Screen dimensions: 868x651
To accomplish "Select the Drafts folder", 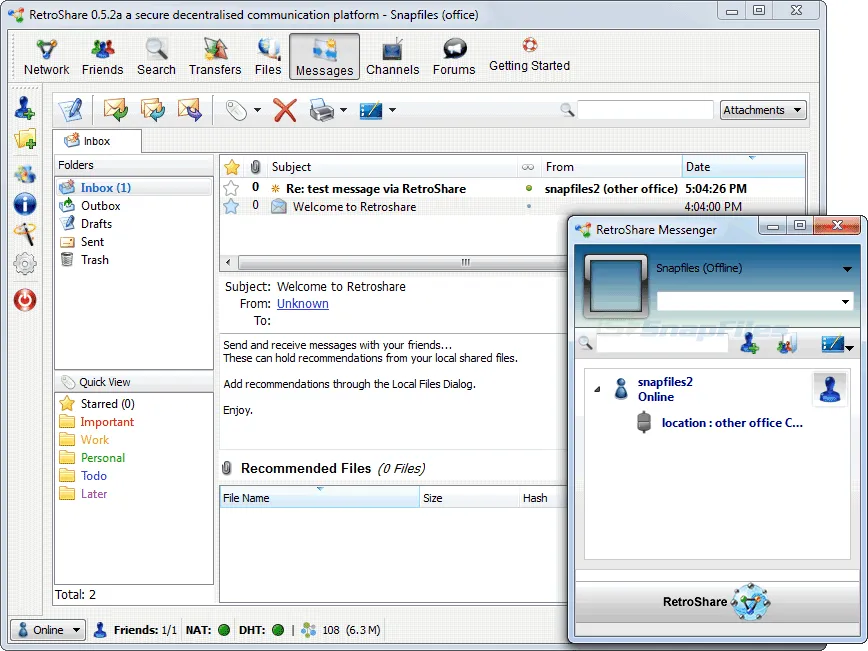I will 96,224.
